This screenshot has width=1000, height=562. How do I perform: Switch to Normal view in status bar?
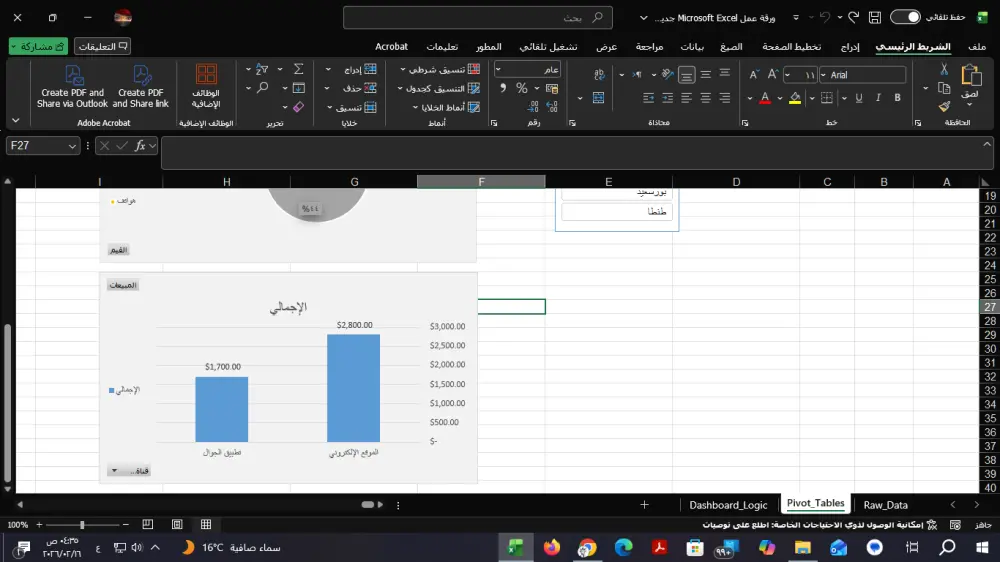coord(206,524)
